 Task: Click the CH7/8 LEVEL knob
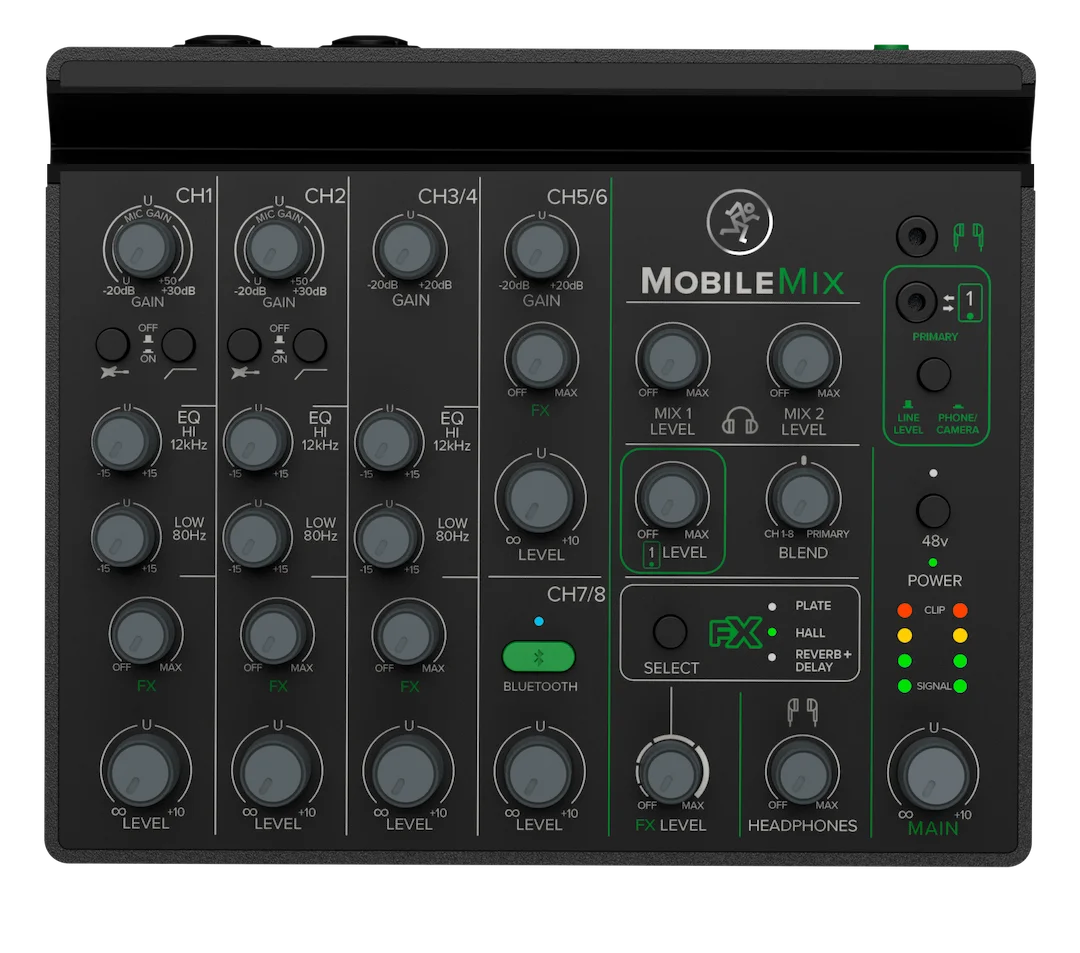(539, 769)
